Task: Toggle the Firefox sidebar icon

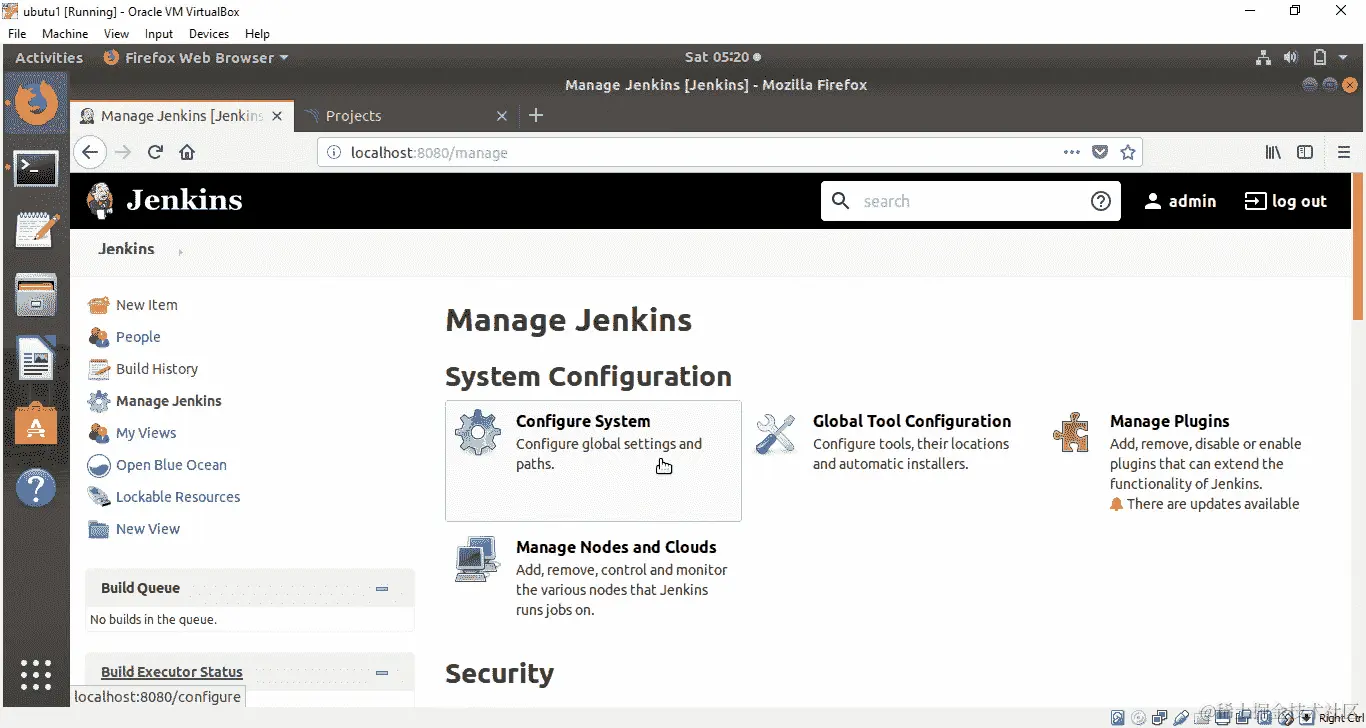Action: [x=1305, y=152]
